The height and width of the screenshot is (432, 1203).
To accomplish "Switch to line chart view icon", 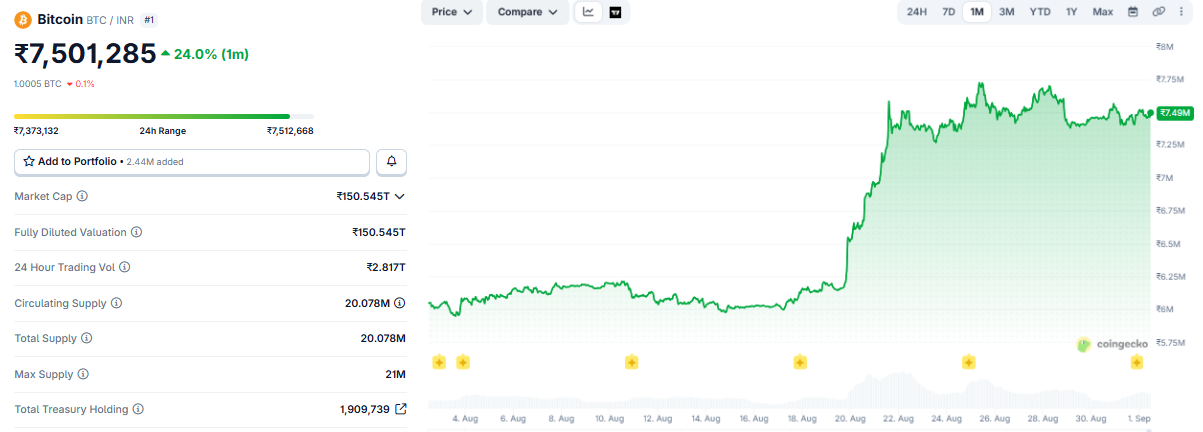I will coord(589,12).
